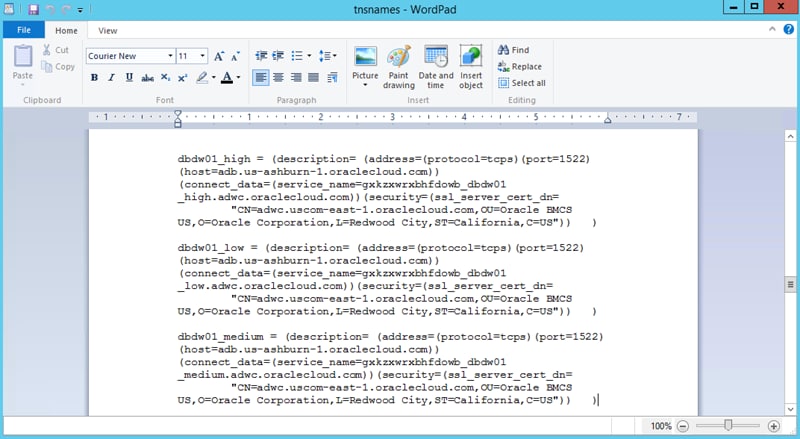Click the dbdw01_medium entry text
Image resolution: width=800 pixels, height=439 pixels.
tap(221, 337)
